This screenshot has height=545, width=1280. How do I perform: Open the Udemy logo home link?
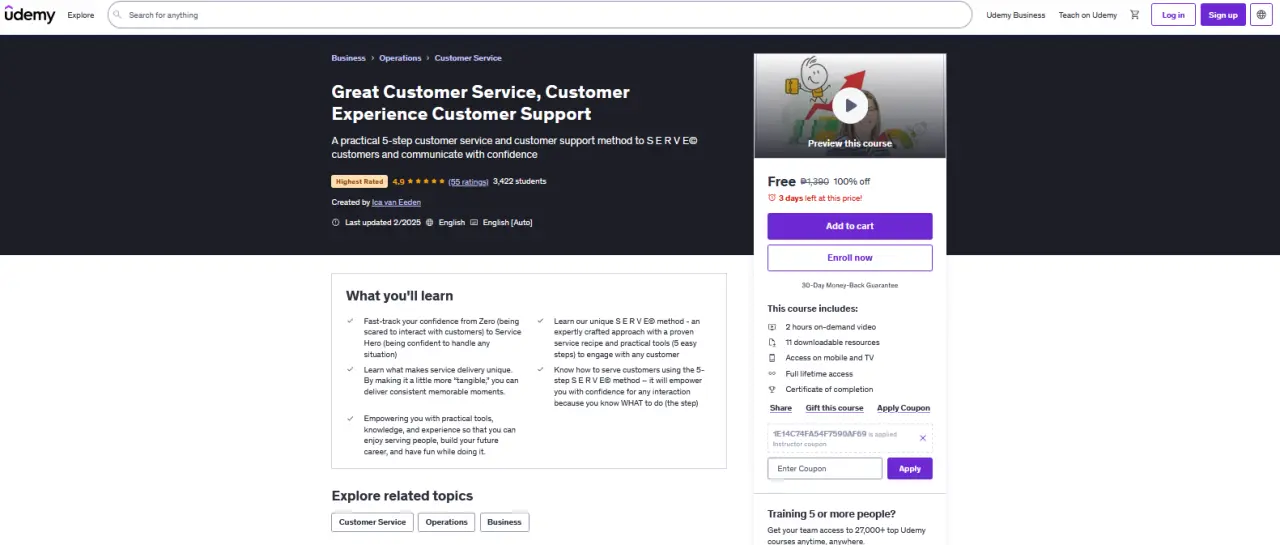click(x=30, y=15)
